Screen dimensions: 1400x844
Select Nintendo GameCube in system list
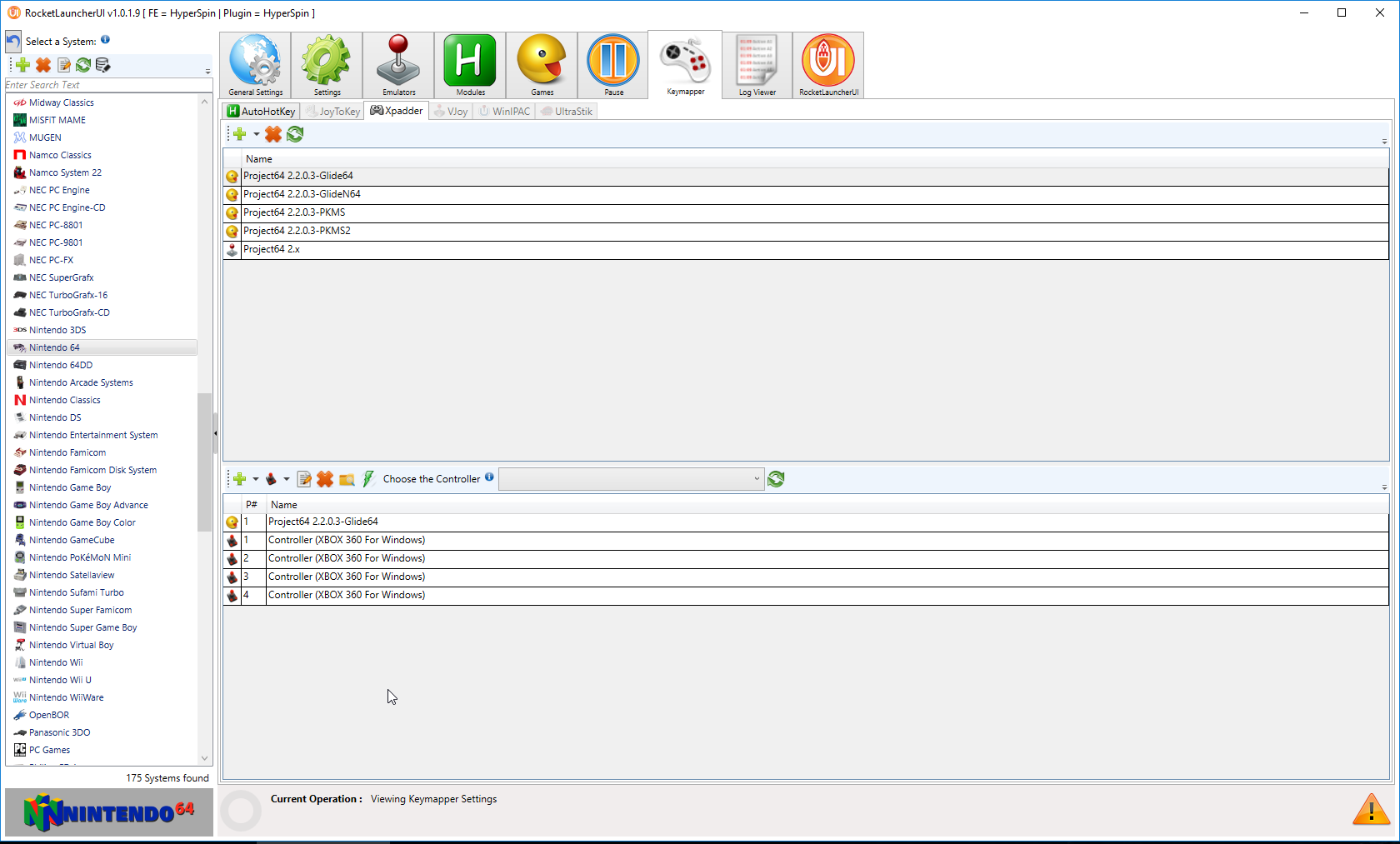[x=72, y=540]
